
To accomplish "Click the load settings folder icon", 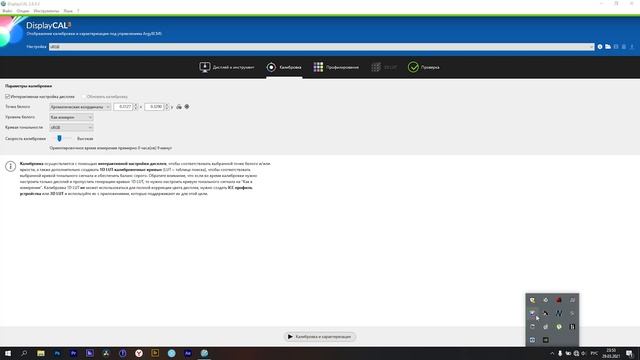I will pos(608,47).
